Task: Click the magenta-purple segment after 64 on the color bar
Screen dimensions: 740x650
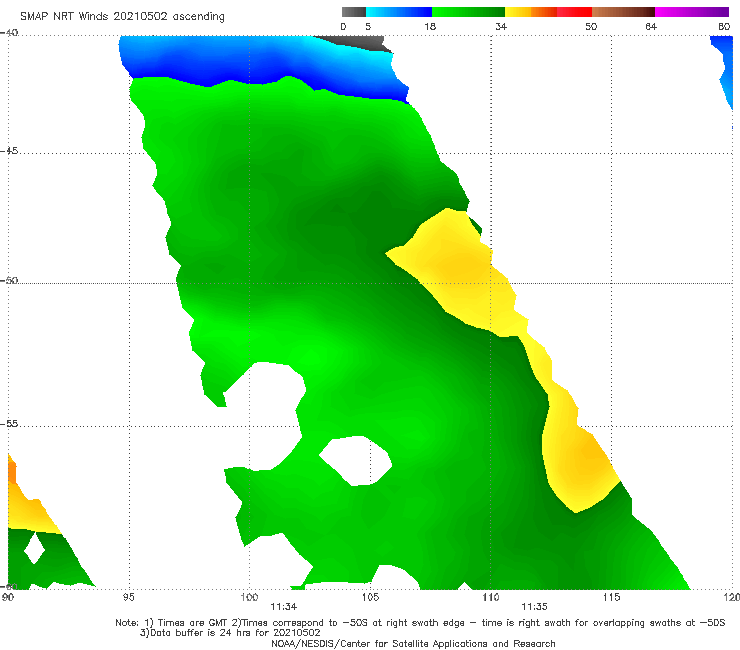Action: point(692,12)
